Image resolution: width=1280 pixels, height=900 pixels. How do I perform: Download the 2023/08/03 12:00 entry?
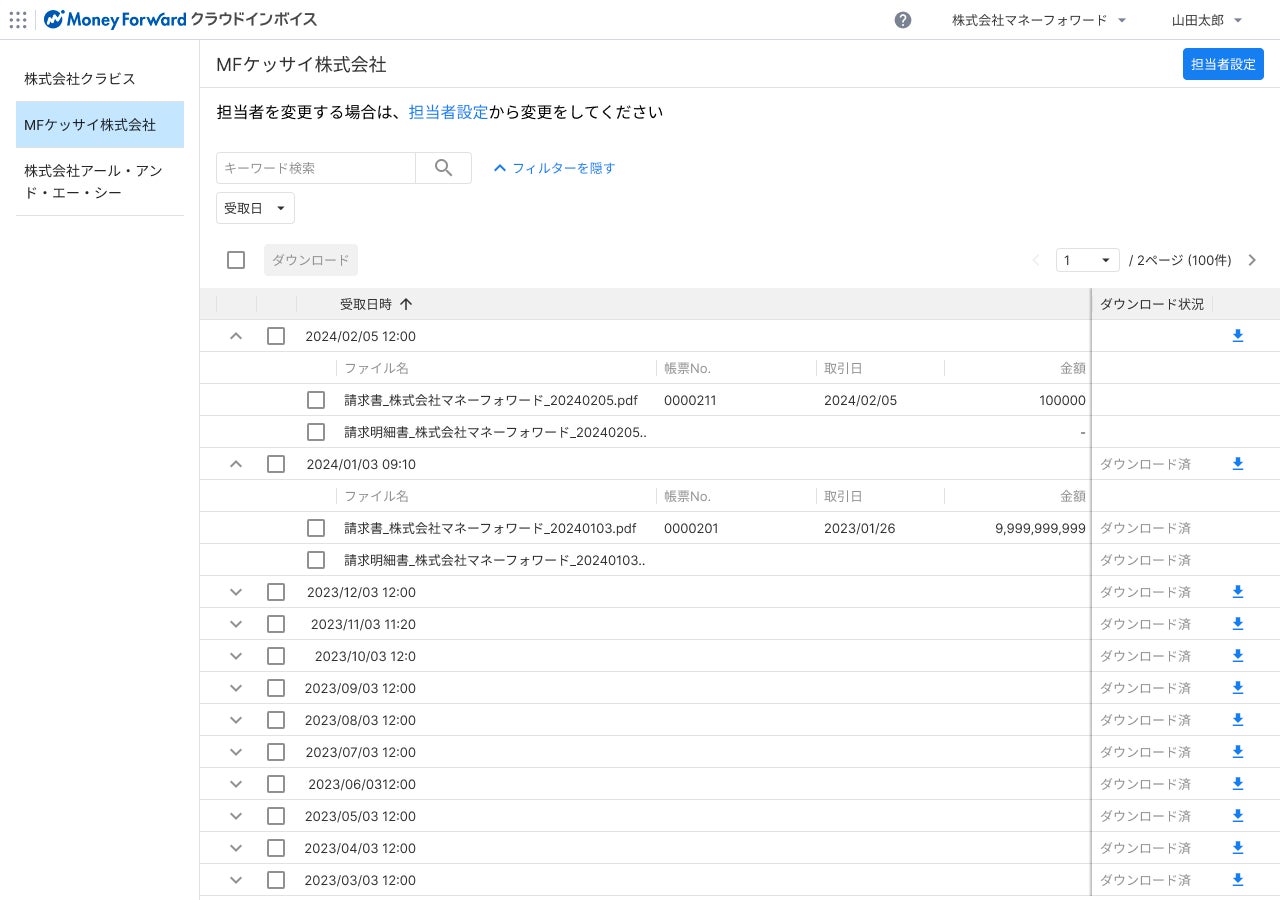click(1237, 720)
